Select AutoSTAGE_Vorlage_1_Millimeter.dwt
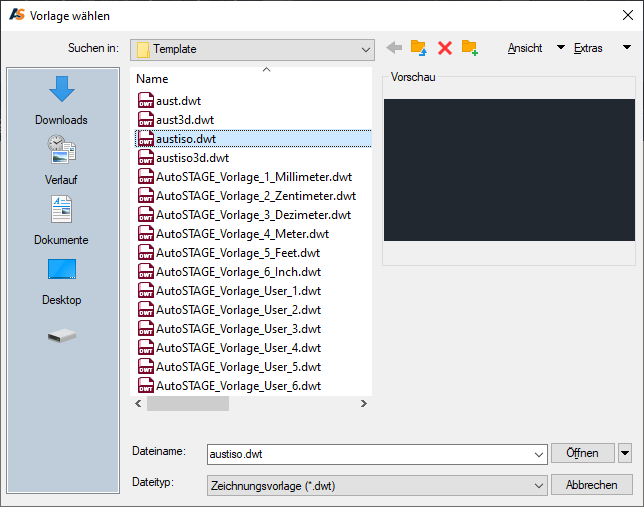The height and width of the screenshot is (507, 644). [x=254, y=177]
